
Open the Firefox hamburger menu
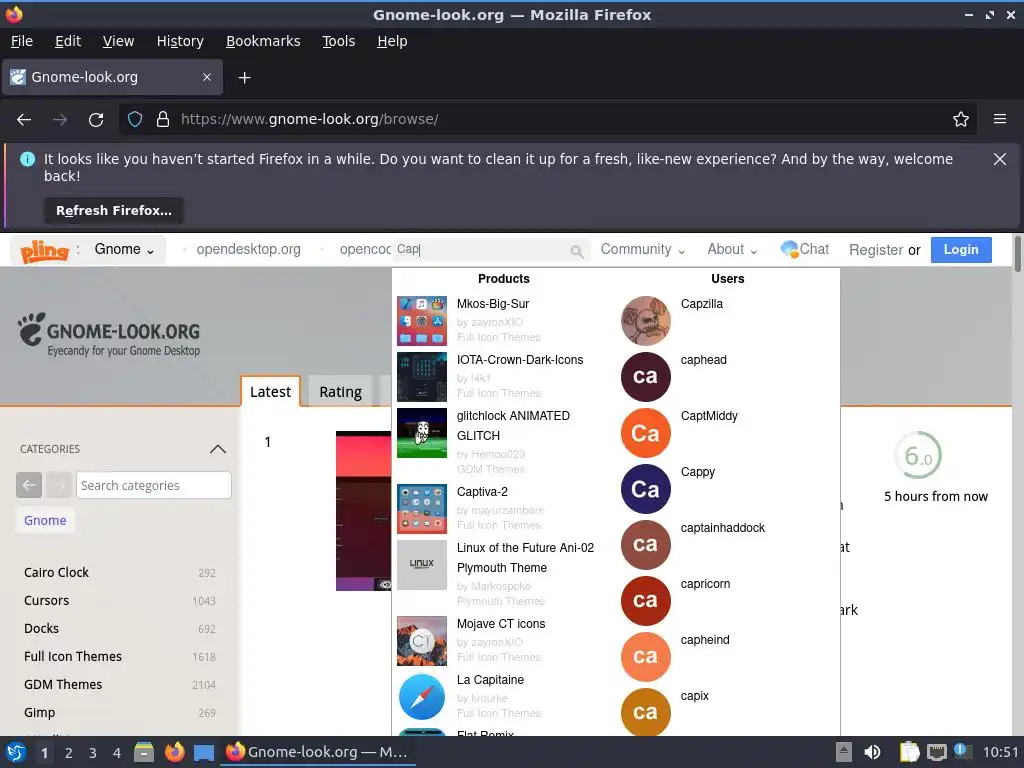(x=1000, y=120)
